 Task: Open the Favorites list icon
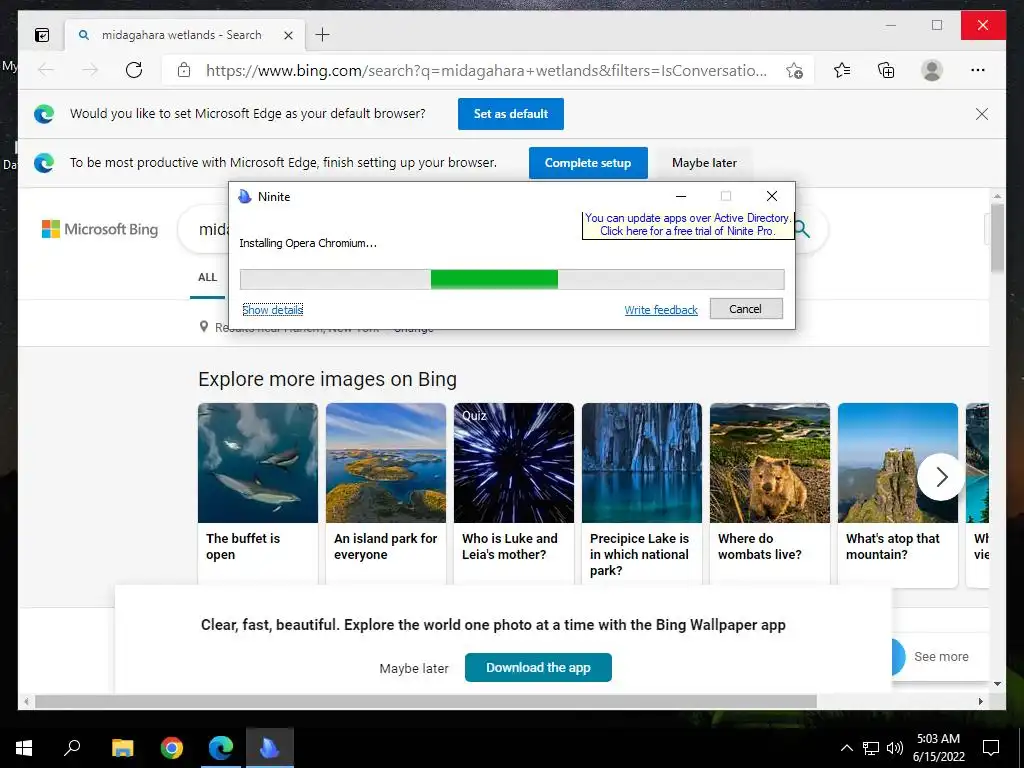842,70
